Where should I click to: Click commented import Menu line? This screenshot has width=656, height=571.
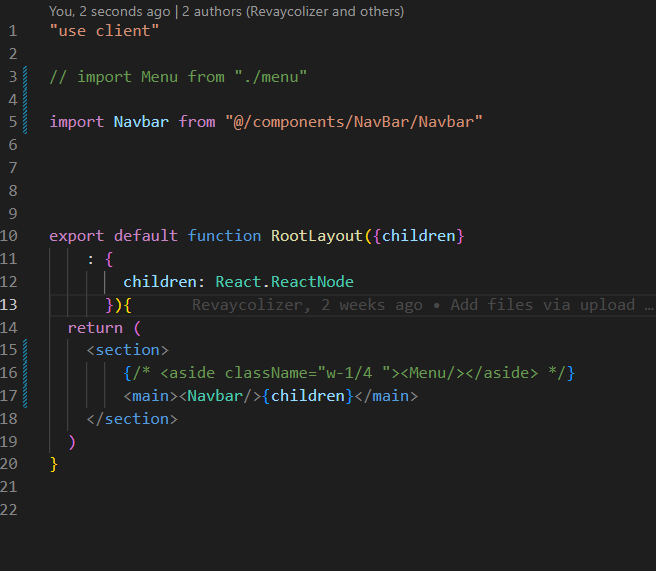(178, 77)
